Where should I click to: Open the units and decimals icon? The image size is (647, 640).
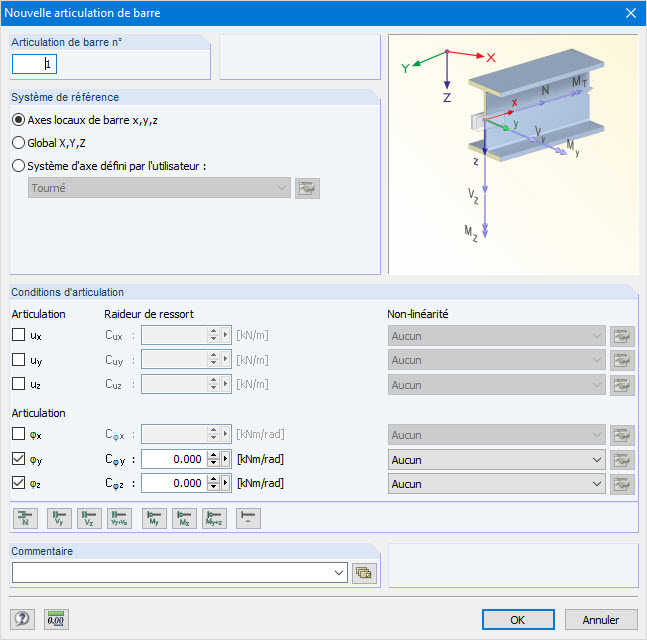[x=56, y=619]
